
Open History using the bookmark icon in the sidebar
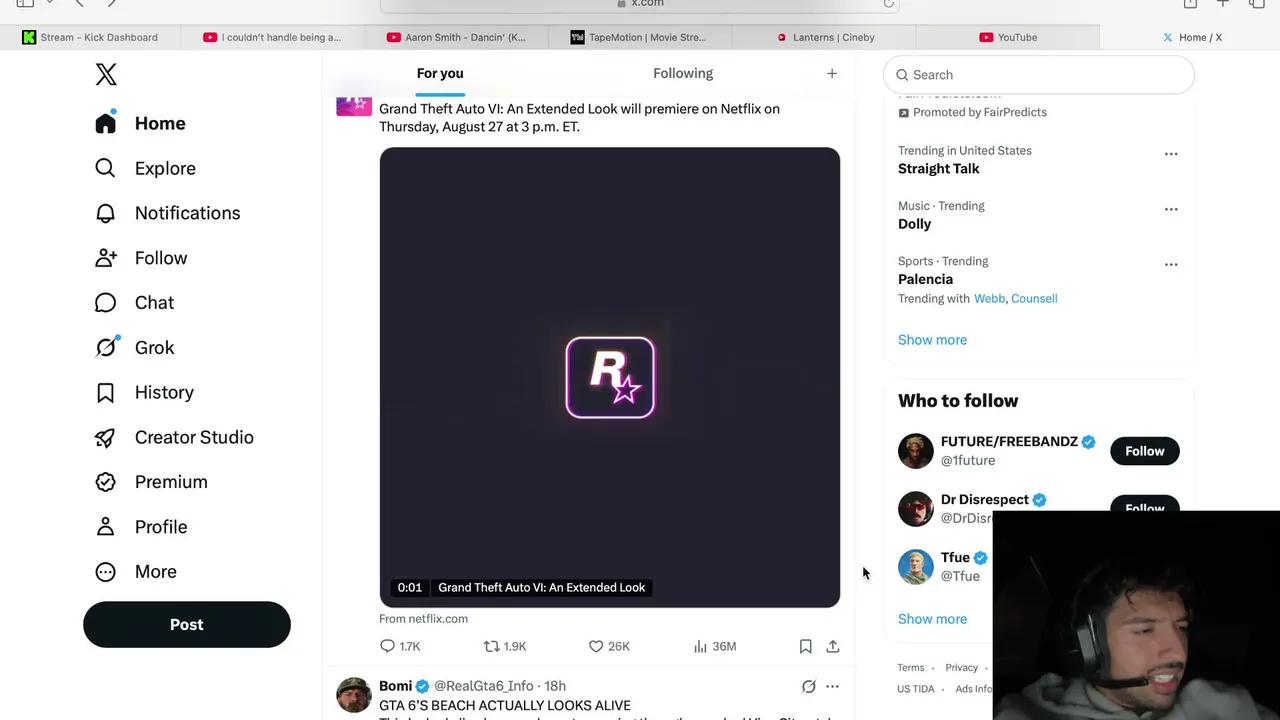[105, 392]
